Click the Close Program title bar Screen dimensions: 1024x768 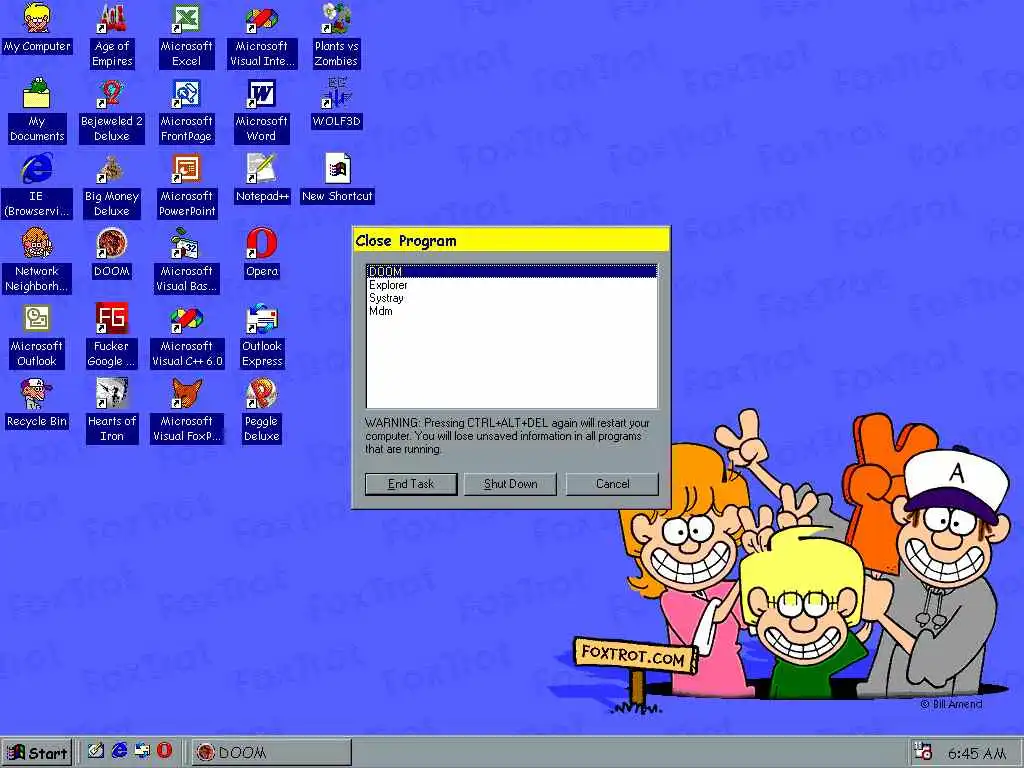click(511, 240)
